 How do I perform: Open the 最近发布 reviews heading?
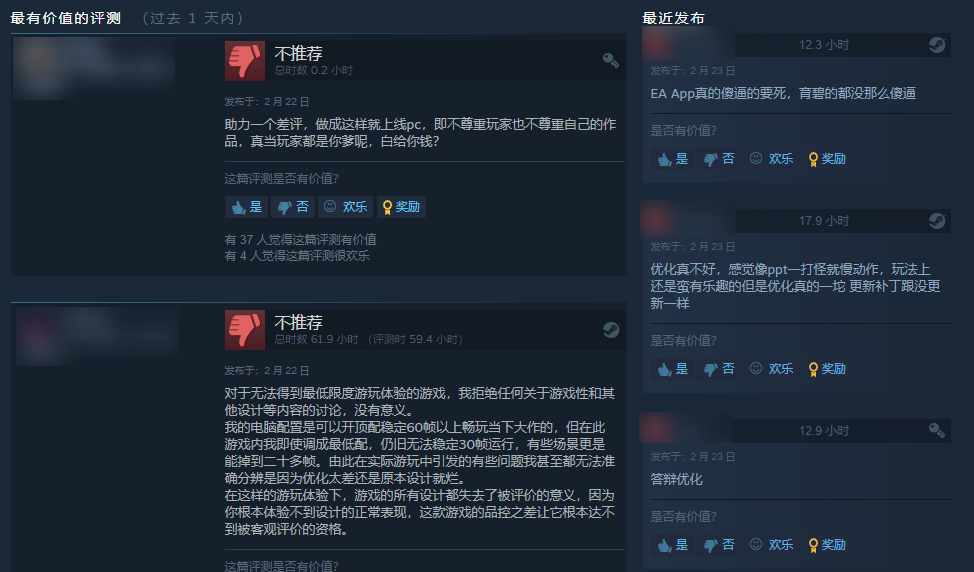tap(673, 18)
